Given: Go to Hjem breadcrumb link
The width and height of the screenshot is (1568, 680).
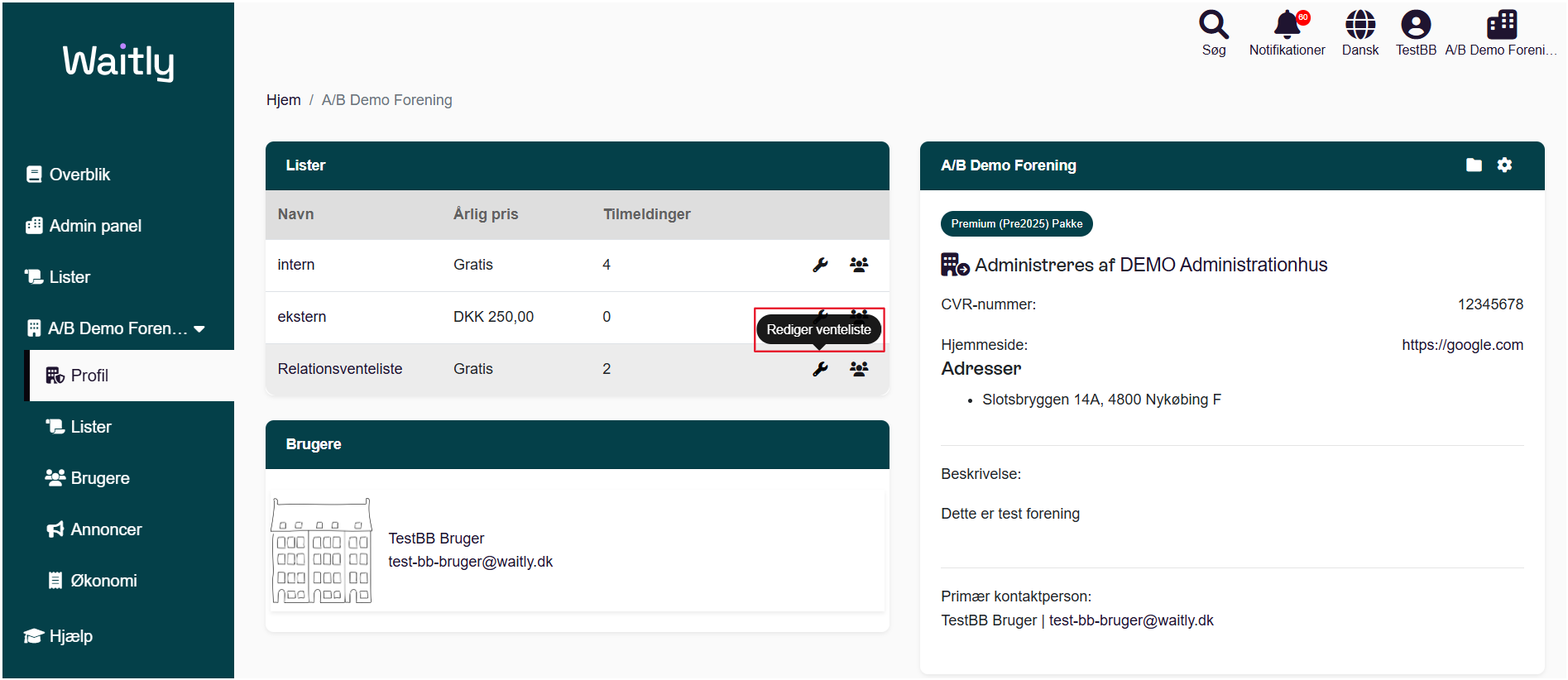Looking at the screenshot, I should 283,100.
